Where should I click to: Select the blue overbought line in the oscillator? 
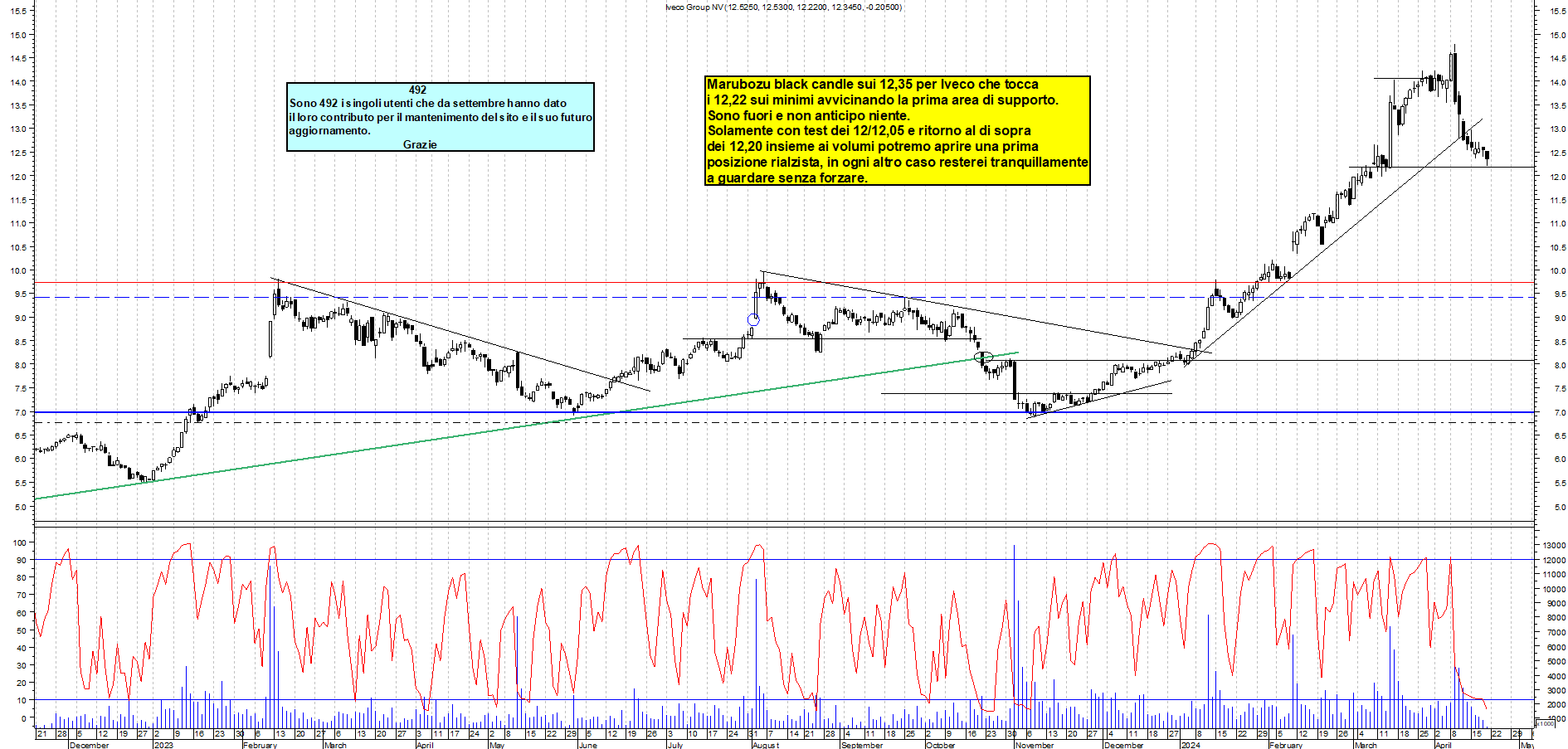point(784,559)
